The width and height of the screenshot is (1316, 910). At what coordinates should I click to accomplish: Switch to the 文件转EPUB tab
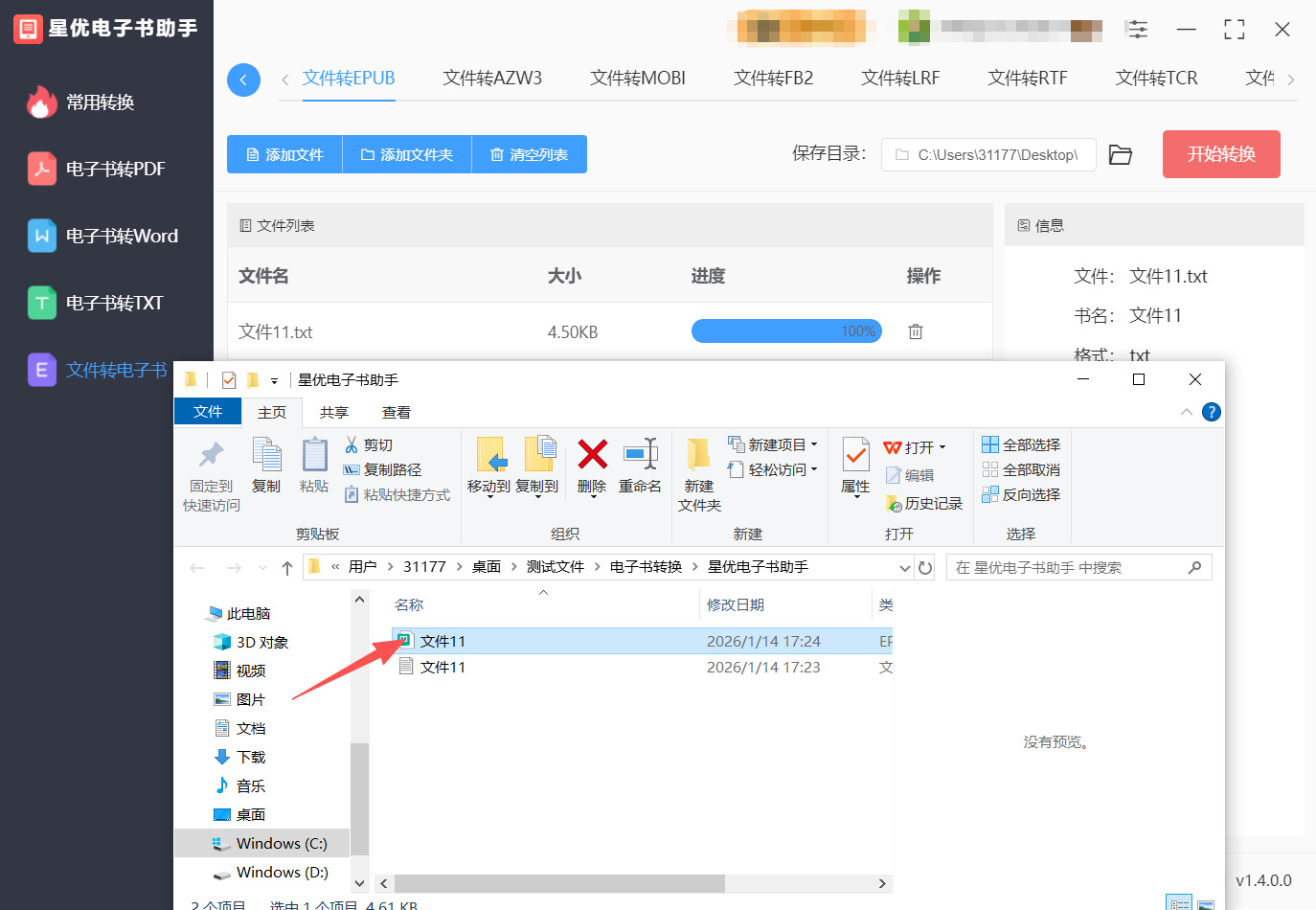pyautogui.click(x=349, y=79)
